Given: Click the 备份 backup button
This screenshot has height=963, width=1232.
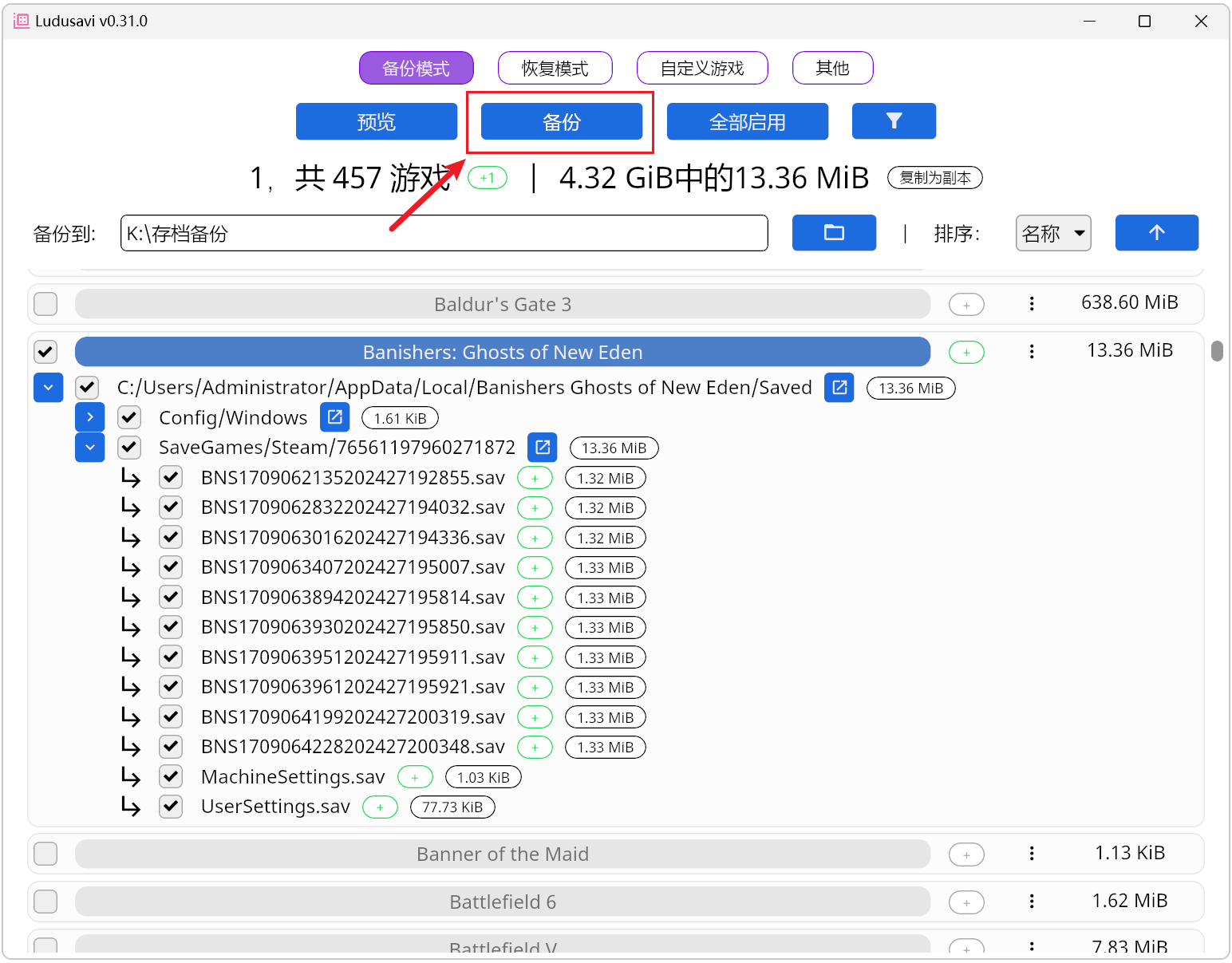Looking at the screenshot, I should click(x=562, y=121).
